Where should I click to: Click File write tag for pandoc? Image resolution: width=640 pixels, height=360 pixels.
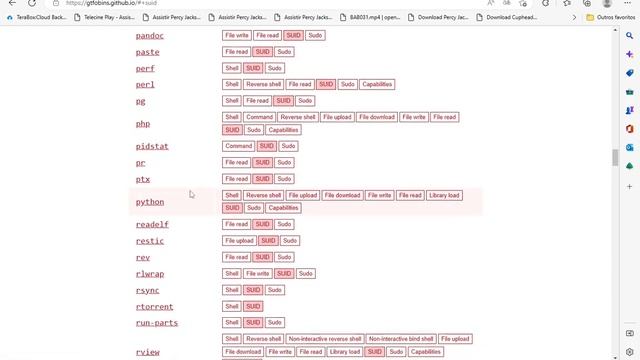(237, 36)
